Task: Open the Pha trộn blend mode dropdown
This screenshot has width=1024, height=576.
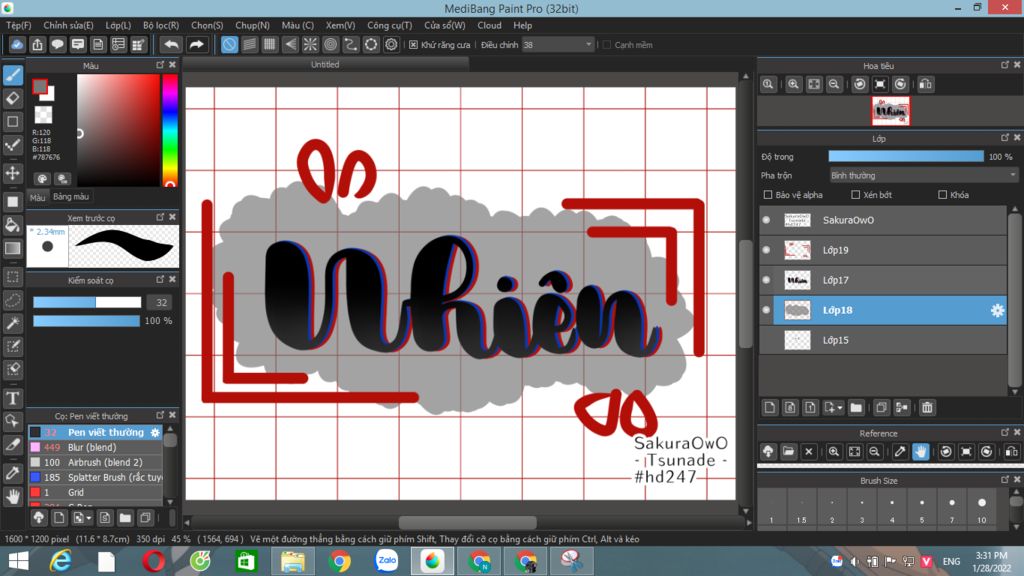Action: click(x=923, y=176)
